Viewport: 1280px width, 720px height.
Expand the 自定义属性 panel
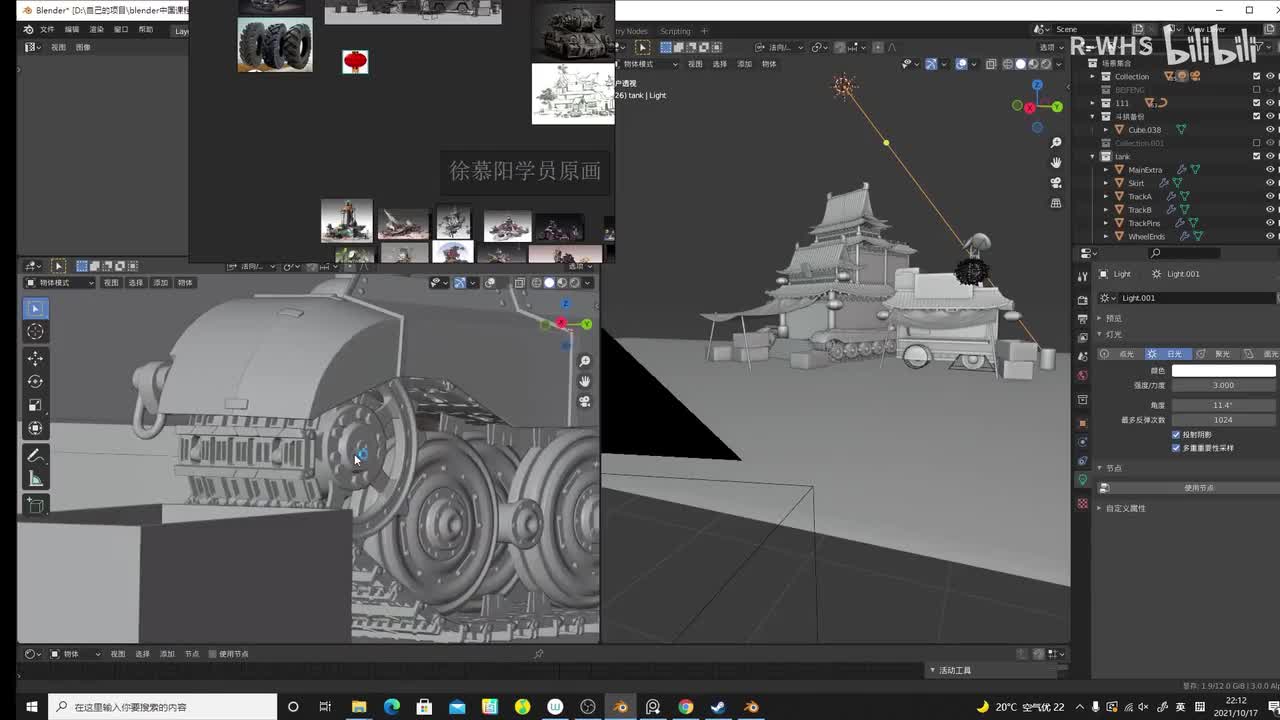pyautogui.click(x=1125, y=508)
